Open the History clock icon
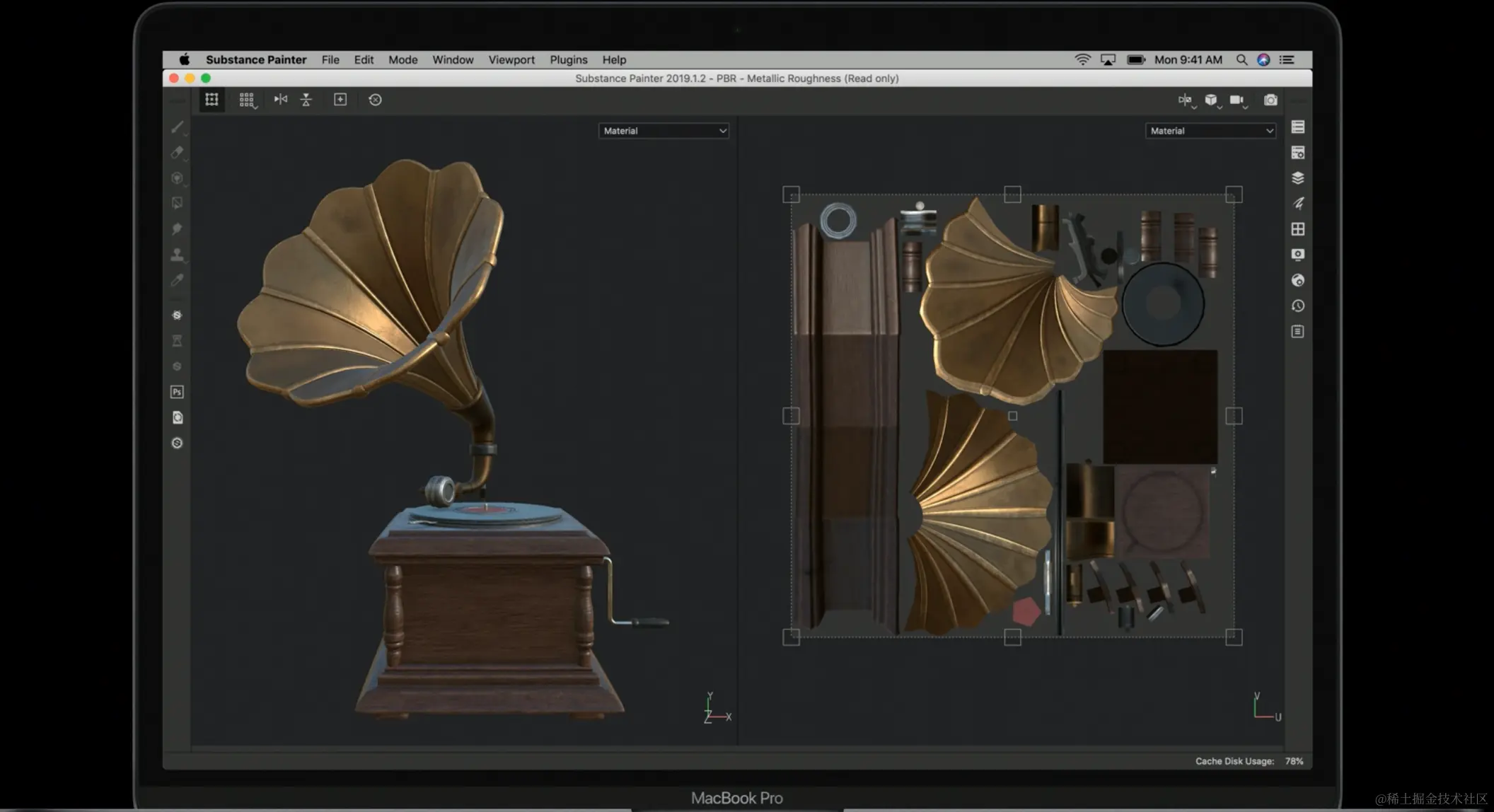This screenshot has height=812, width=1494. (x=1298, y=306)
